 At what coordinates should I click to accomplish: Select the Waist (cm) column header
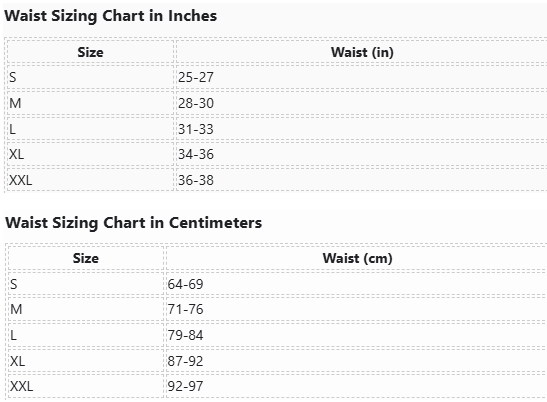[x=358, y=258]
